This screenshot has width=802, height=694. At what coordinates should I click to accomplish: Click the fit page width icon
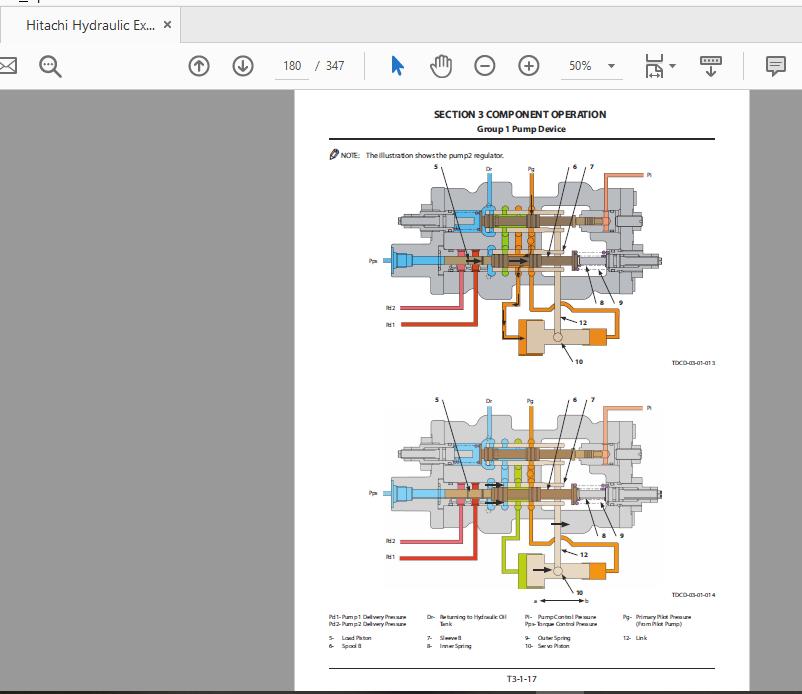click(654, 66)
